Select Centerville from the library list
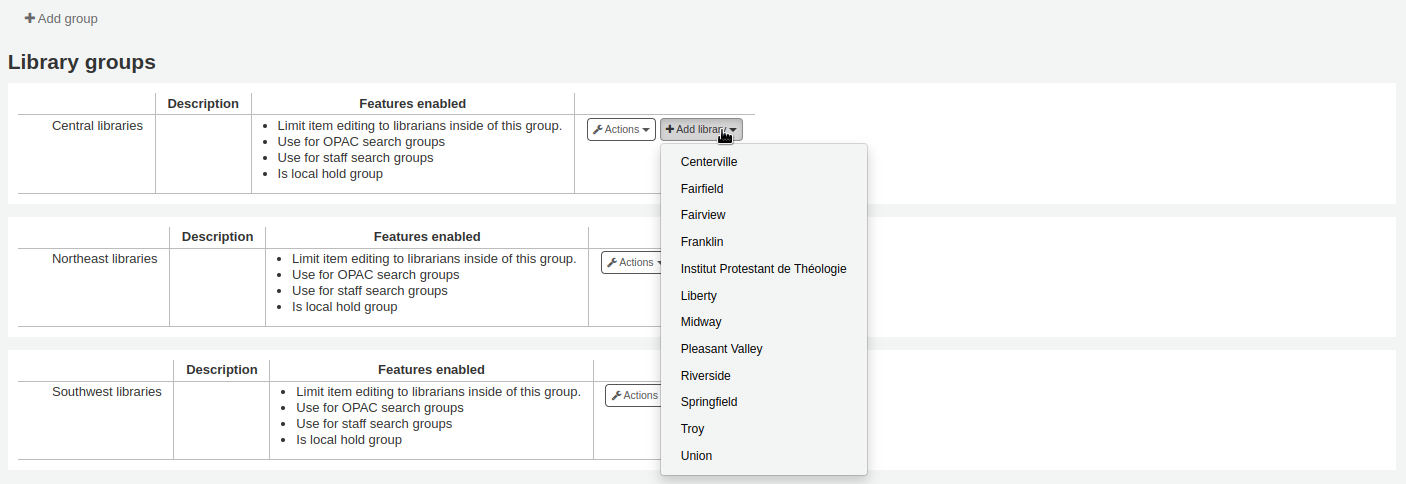 [x=709, y=162]
